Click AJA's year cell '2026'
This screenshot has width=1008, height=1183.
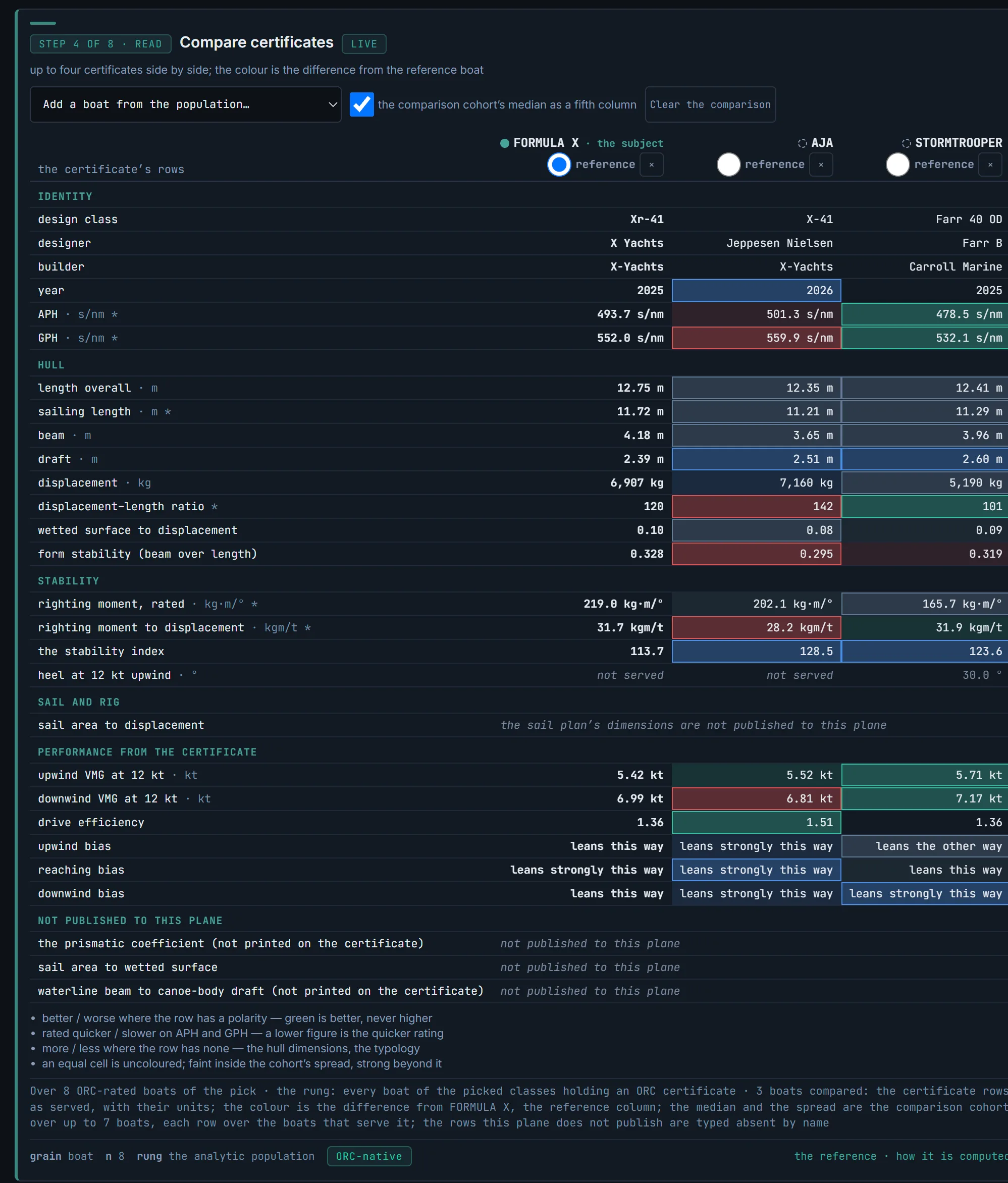pos(756,291)
